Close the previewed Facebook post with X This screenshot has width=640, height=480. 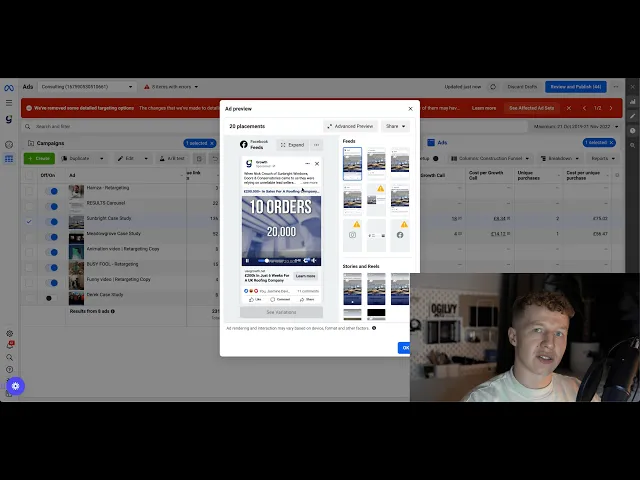tap(317, 164)
